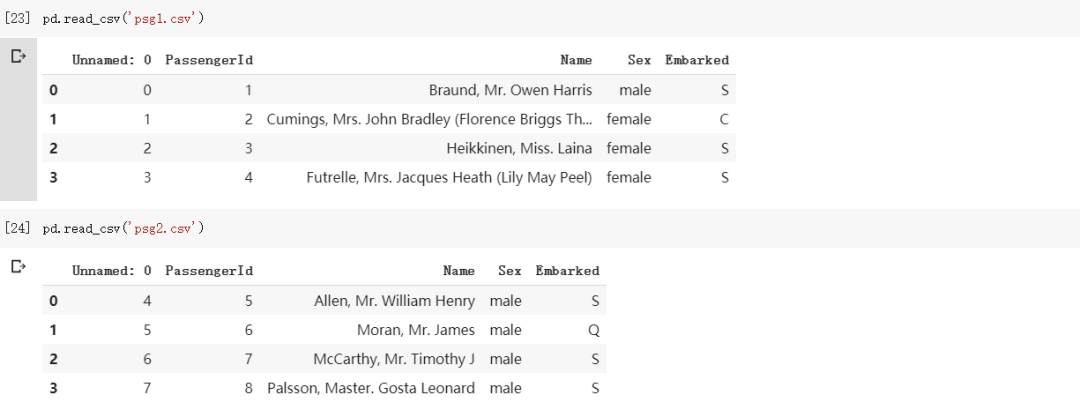Image resolution: width=1080 pixels, height=410 pixels.
Task: Click the Embarked value C in first table
Action: point(723,119)
